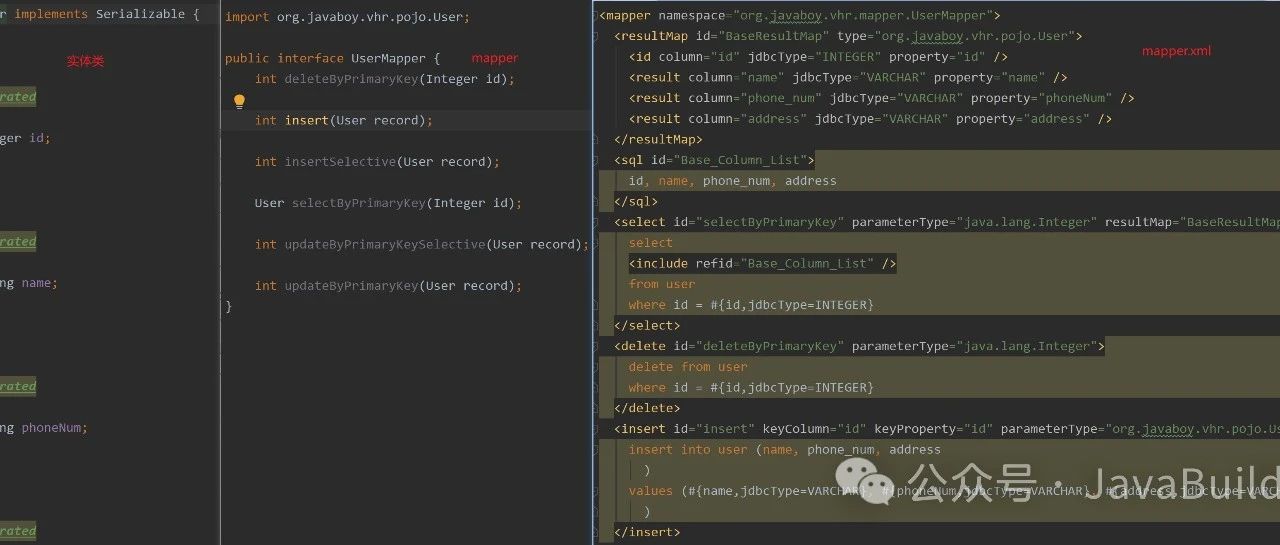The width and height of the screenshot is (1280, 545).
Task: Click the 'name' column result line in XML
Action: coord(848,78)
